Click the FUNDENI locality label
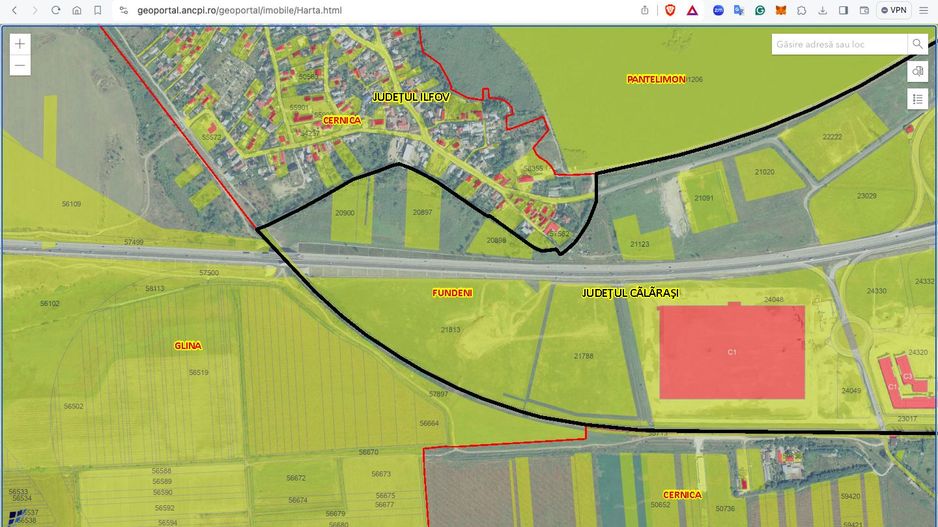The height and width of the screenshot is (527, 938). pos(452,293)
